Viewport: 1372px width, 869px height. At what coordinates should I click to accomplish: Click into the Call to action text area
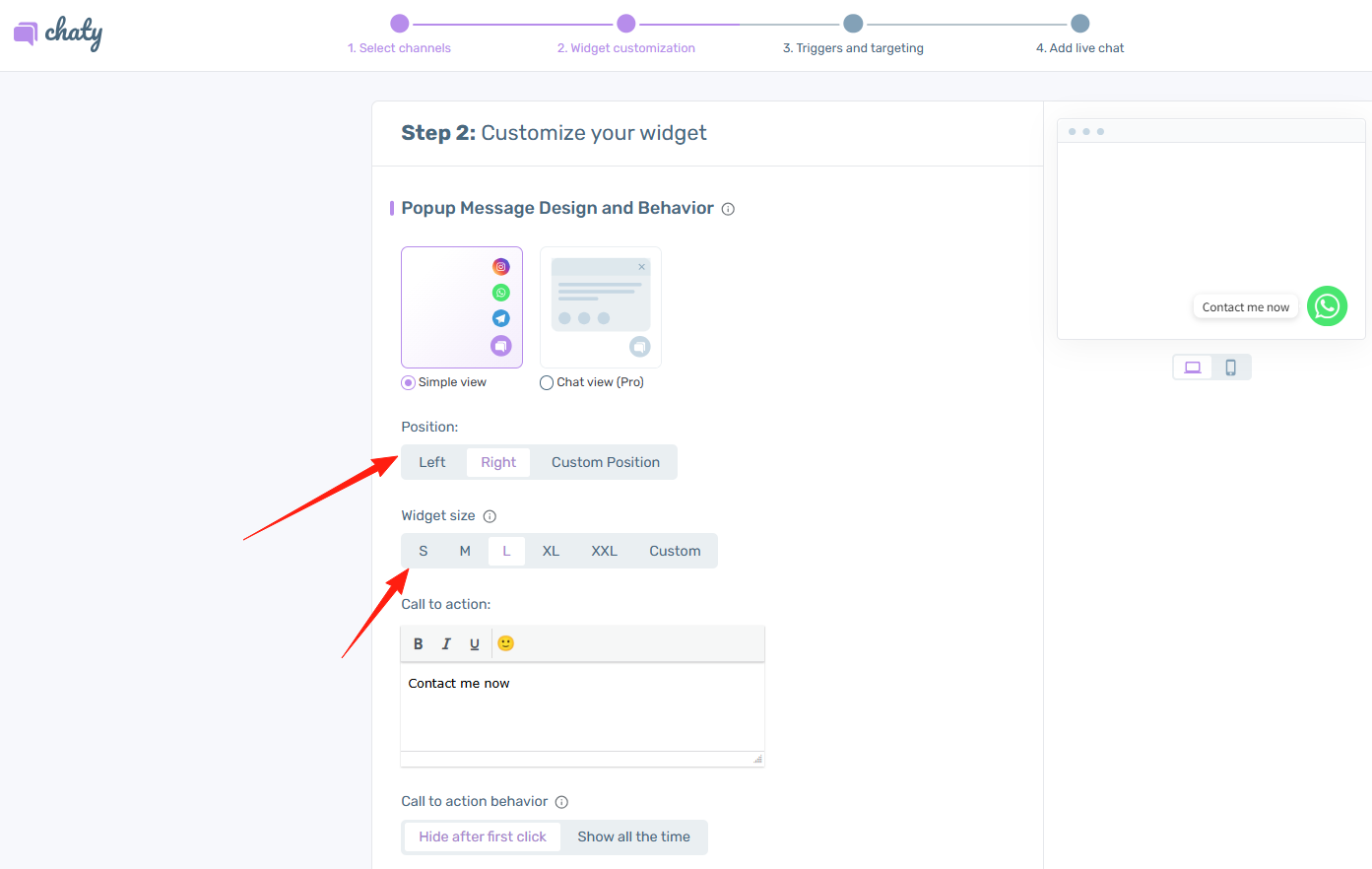[582, 707]
